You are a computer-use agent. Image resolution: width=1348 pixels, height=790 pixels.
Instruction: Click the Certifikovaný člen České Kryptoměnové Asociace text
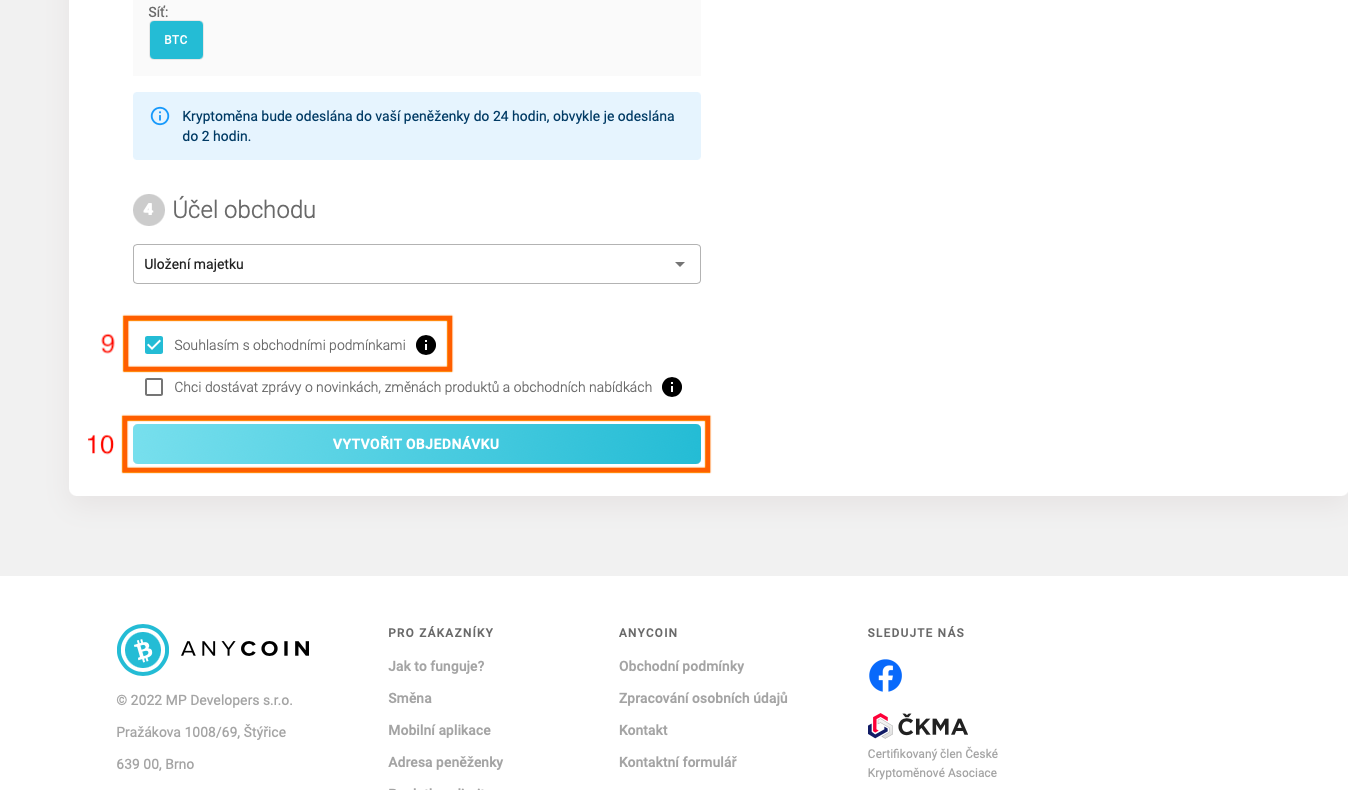click(x=933, y=763)
